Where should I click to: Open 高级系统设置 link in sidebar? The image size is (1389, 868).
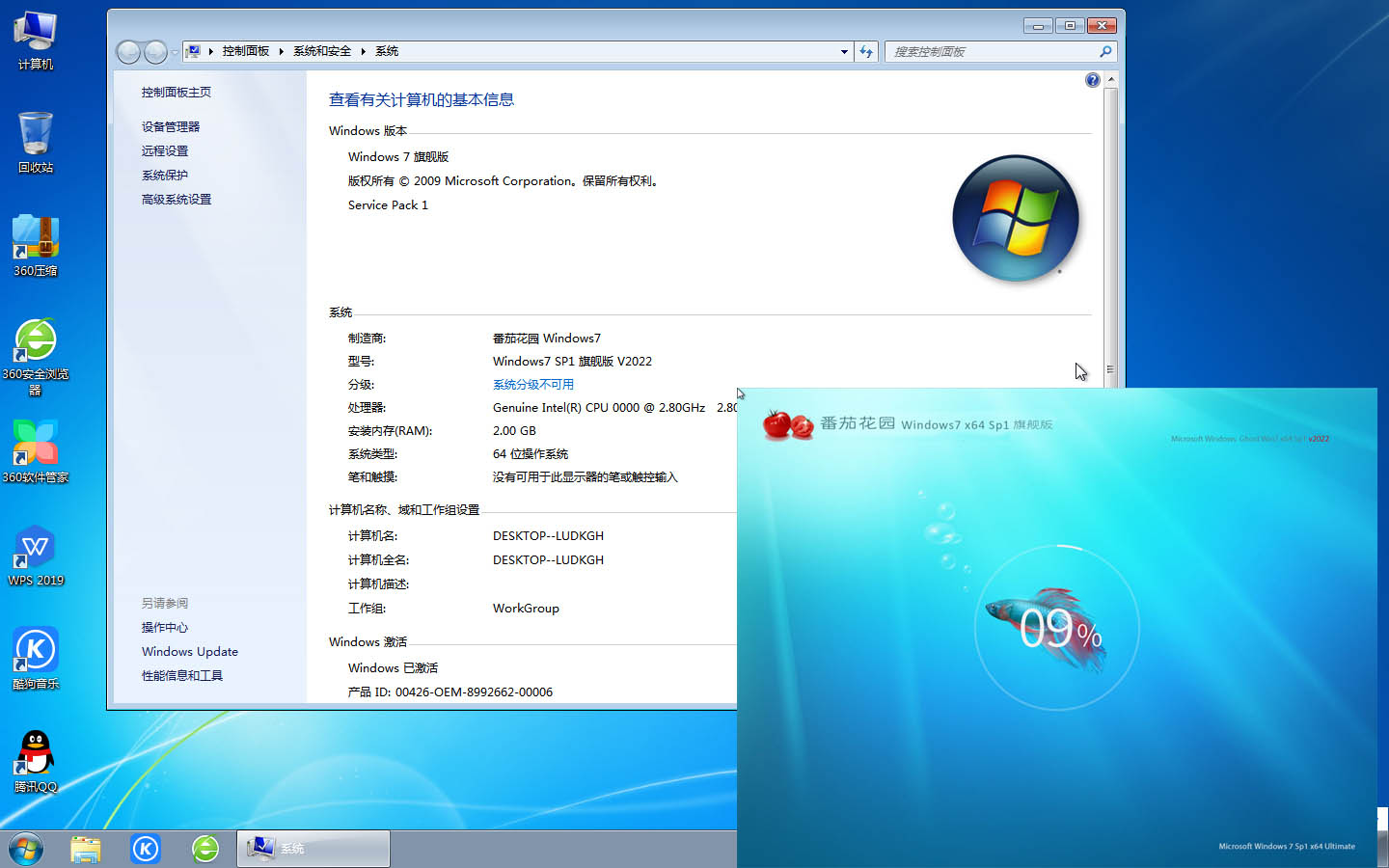click(x=177, y=199)
